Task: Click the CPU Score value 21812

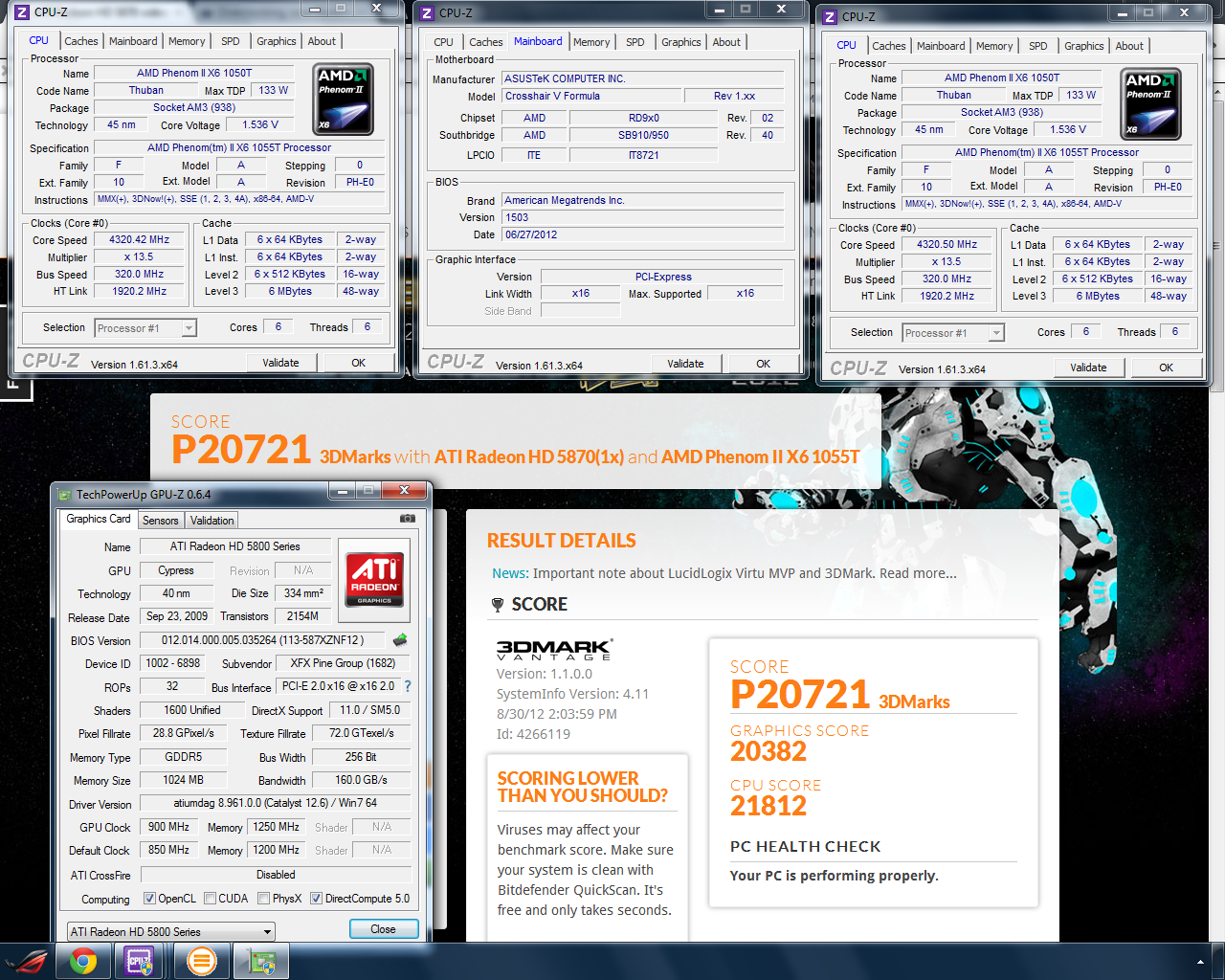Action: [768, 807]
